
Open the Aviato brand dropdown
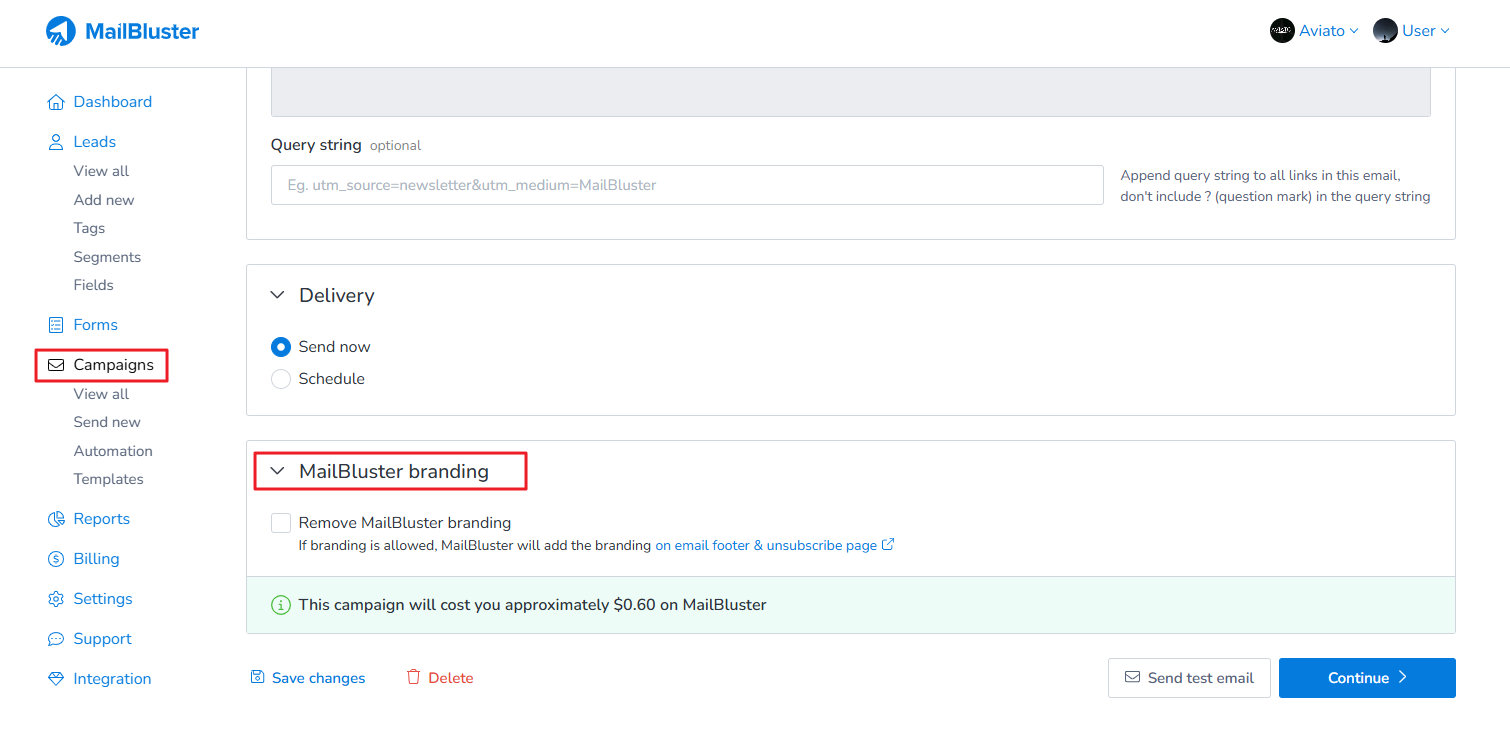click(1314, 31)
